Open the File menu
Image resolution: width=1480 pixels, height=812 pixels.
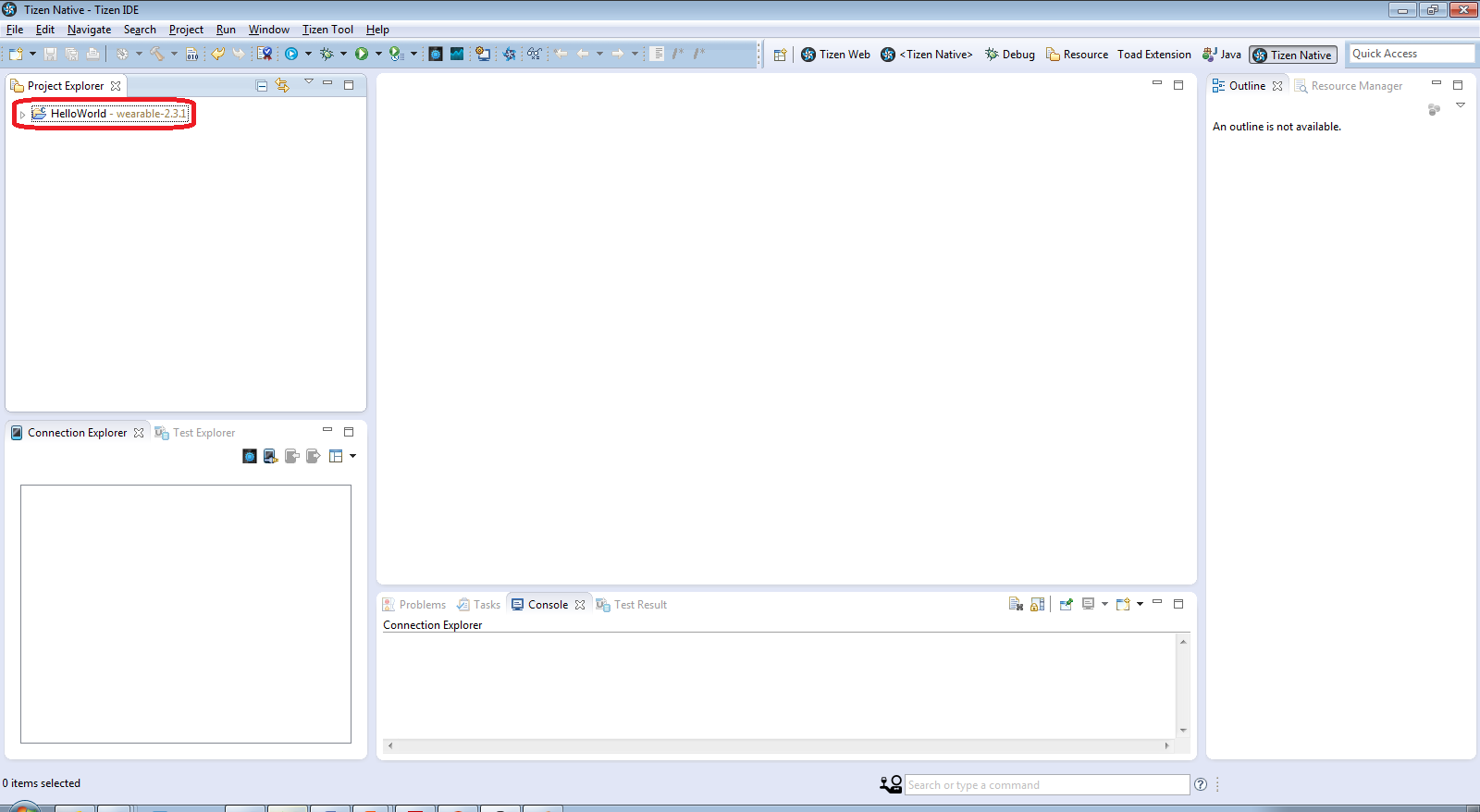15,30
